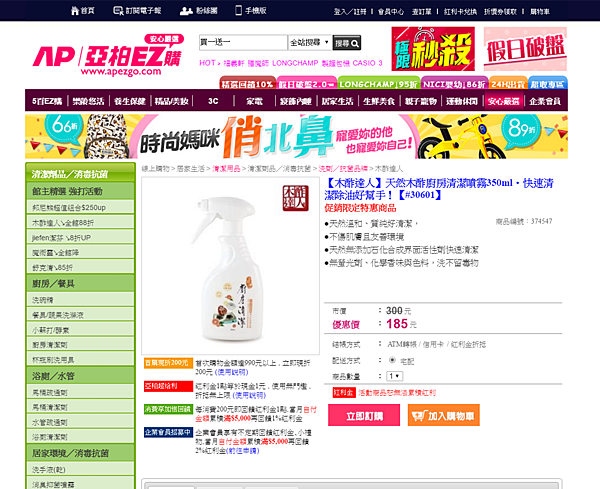Viewport: 600px width, 489px height.
Task: Select the 宅配 delivery radio button
Action: 392,360
